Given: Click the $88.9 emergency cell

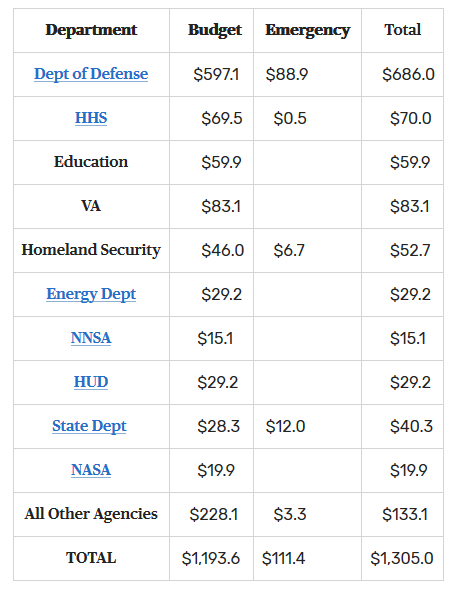Looking at the screenshot, I should click(x=287, y=74).
